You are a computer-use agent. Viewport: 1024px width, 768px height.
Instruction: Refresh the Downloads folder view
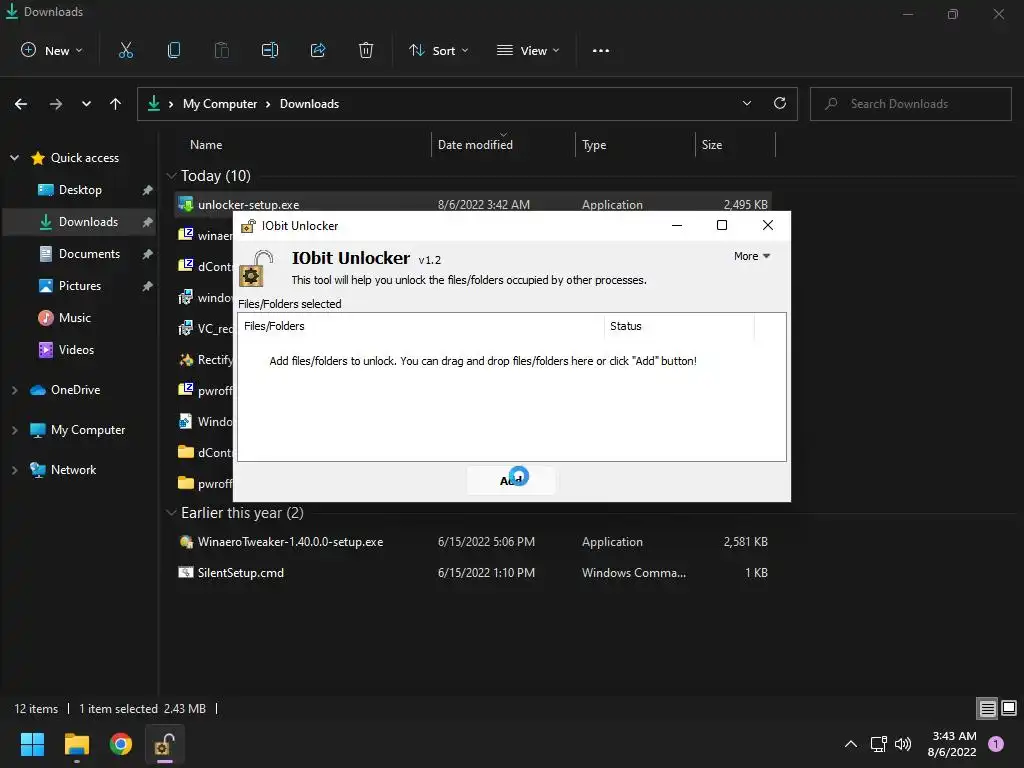(x=780, y=103)
